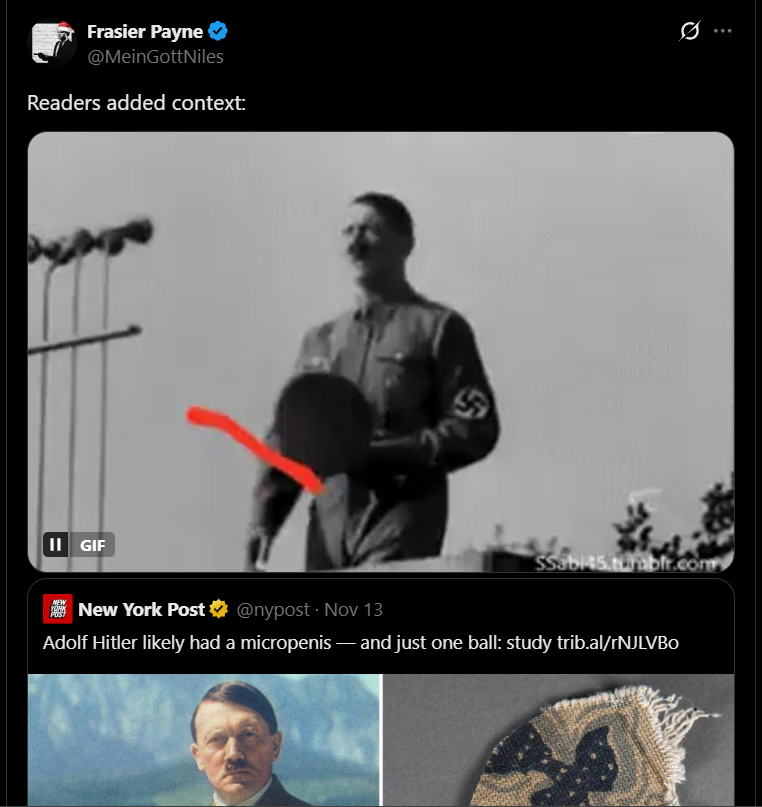Viewport: 762px width, 807px height.
Task: Visit the @MeinGottNiles handle
Action: (155, 57)
